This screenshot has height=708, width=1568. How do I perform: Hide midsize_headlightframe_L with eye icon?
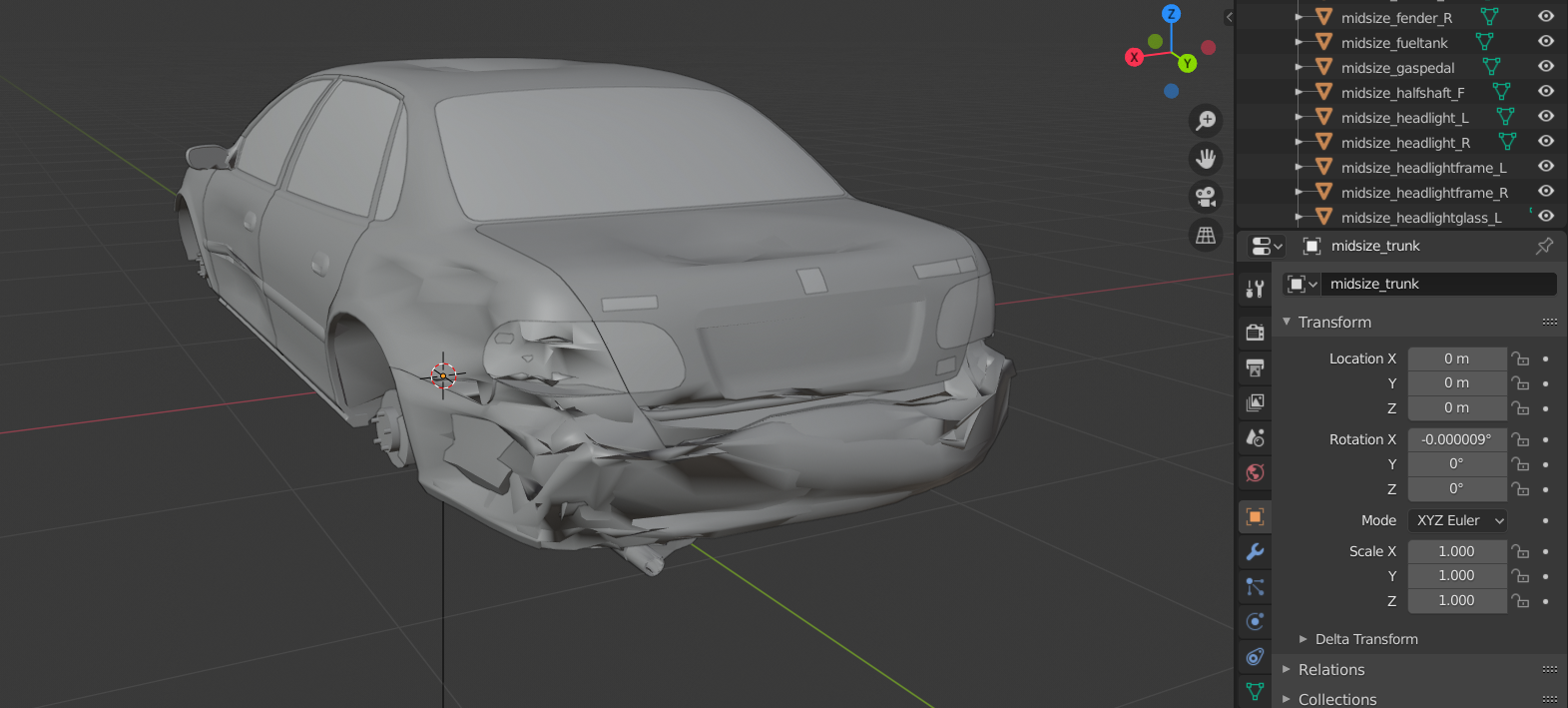point(1546,167)
